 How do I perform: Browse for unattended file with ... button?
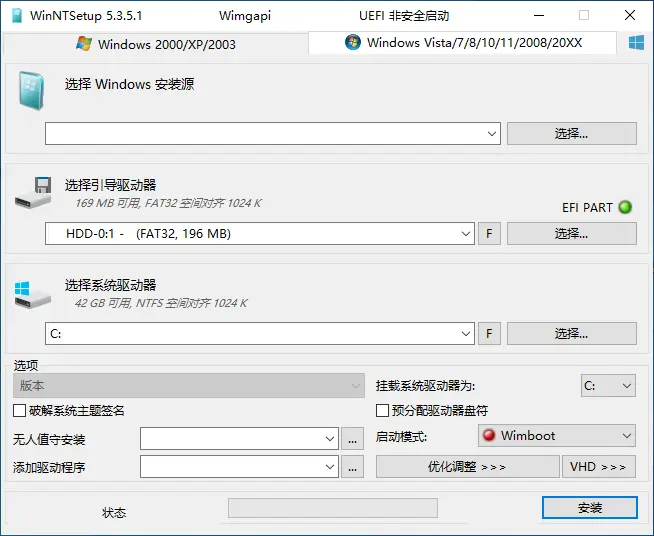coord(352,439)
